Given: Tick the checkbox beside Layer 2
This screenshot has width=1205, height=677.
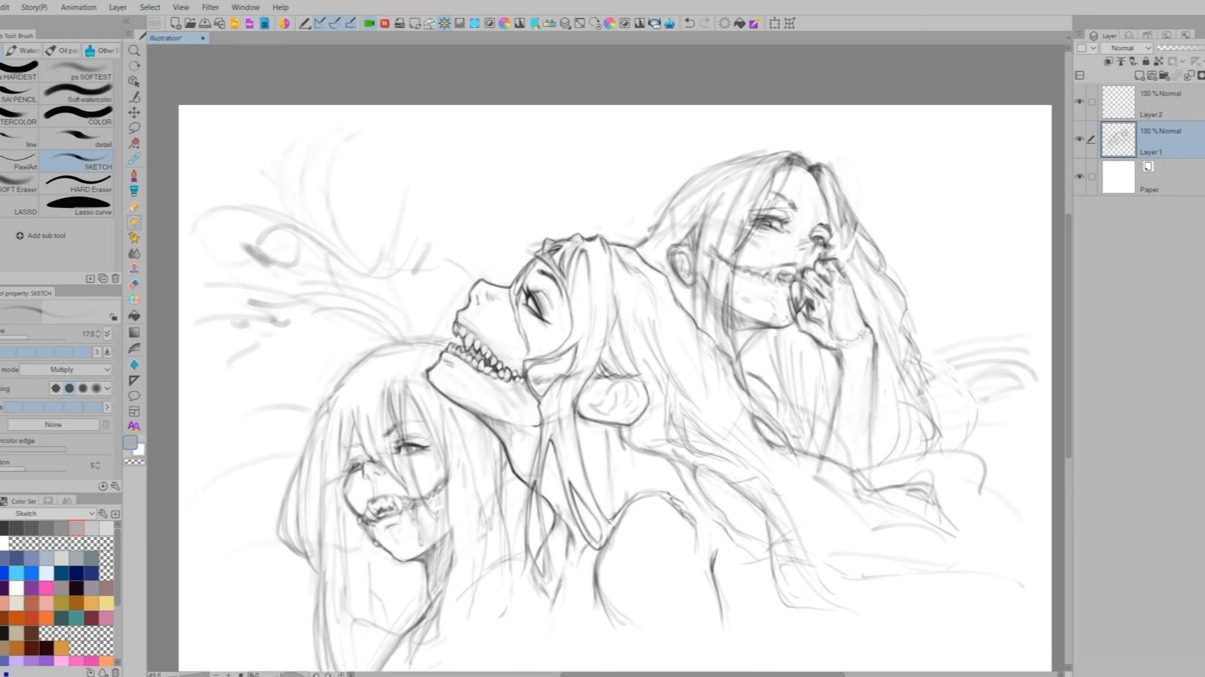Looking at the screenshot, I should click(x=1092, y=102).
